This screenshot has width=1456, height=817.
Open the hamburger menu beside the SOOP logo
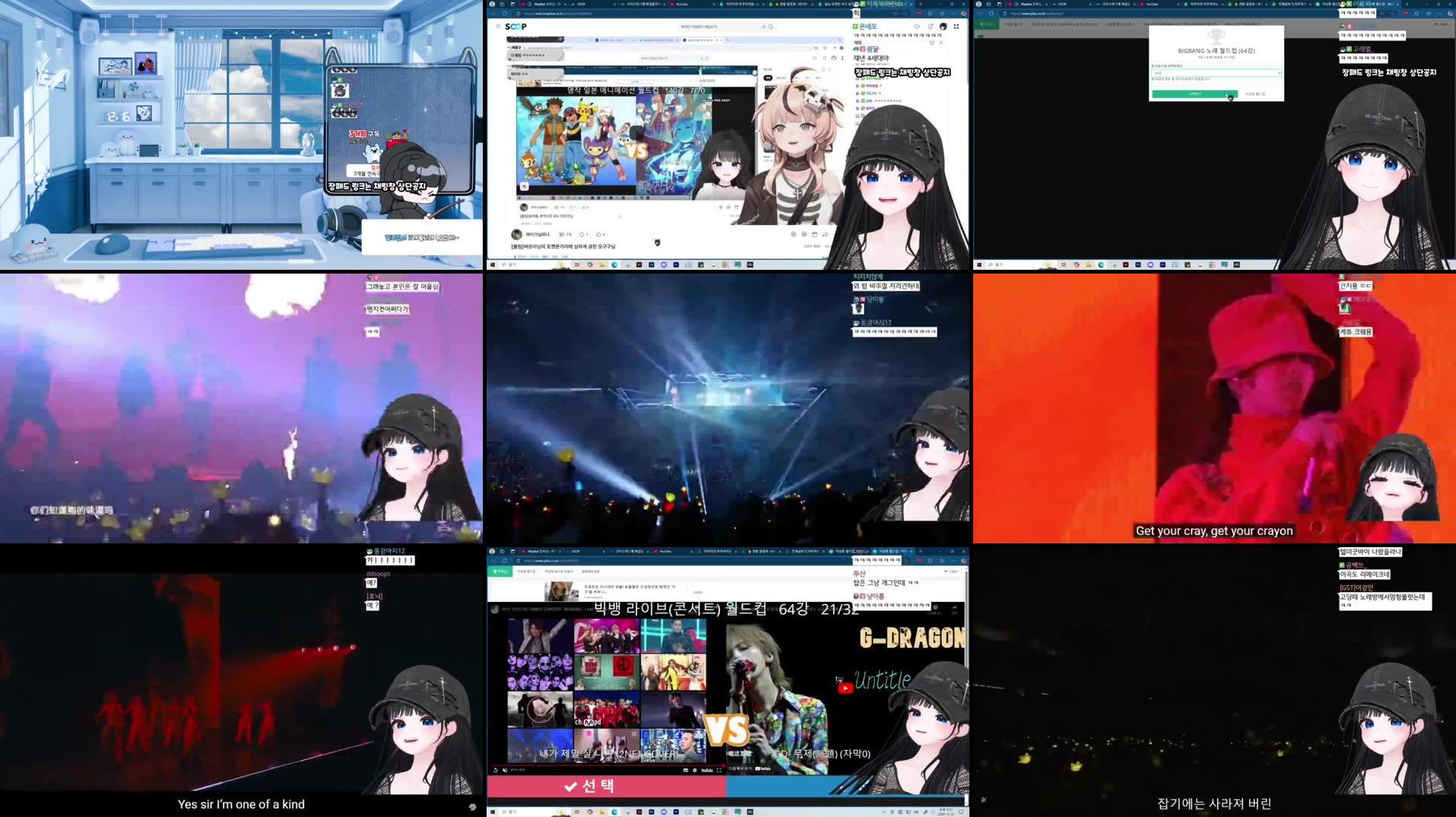[x=498, y=27]
